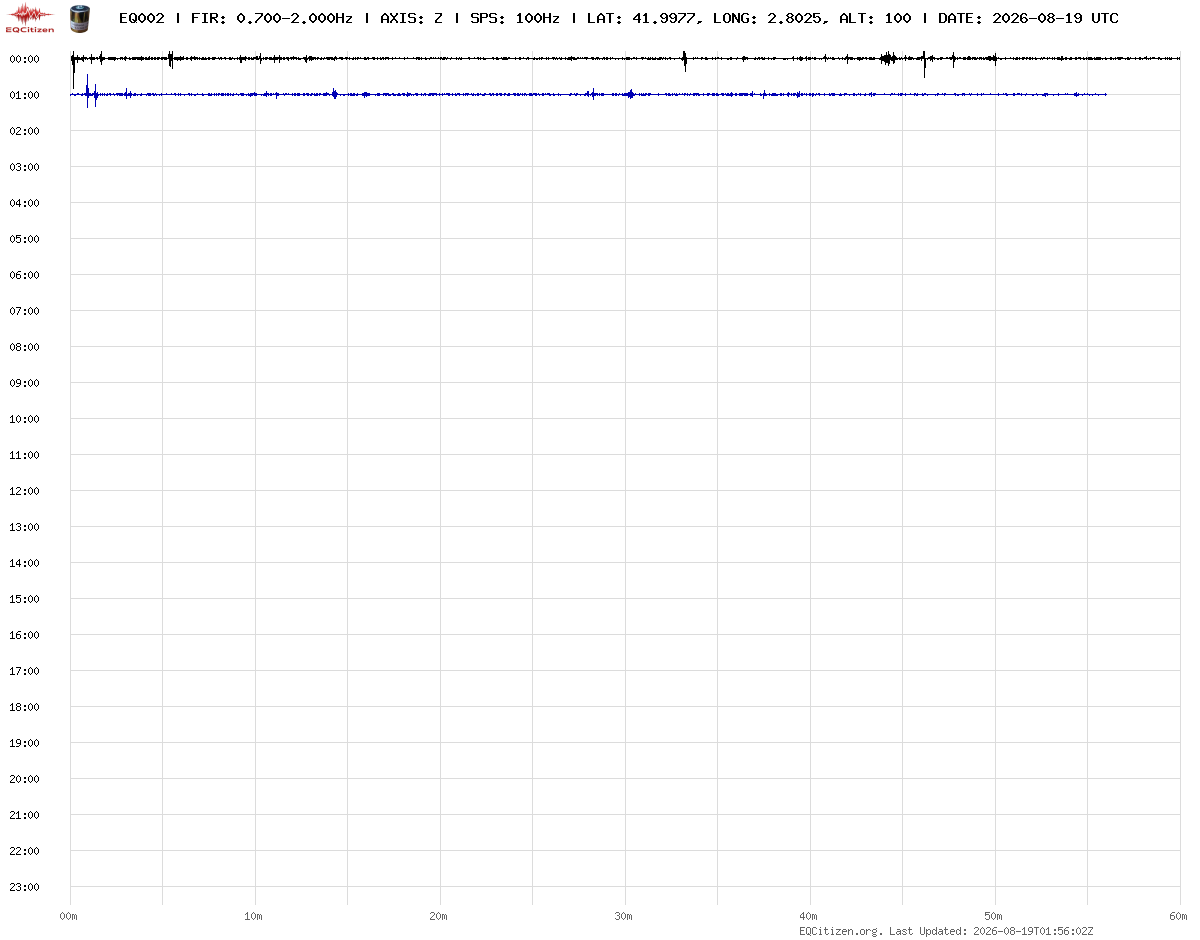The image size is (1200, 940).
Task: Click the ALT: 100 value
Action: point(874,18)
